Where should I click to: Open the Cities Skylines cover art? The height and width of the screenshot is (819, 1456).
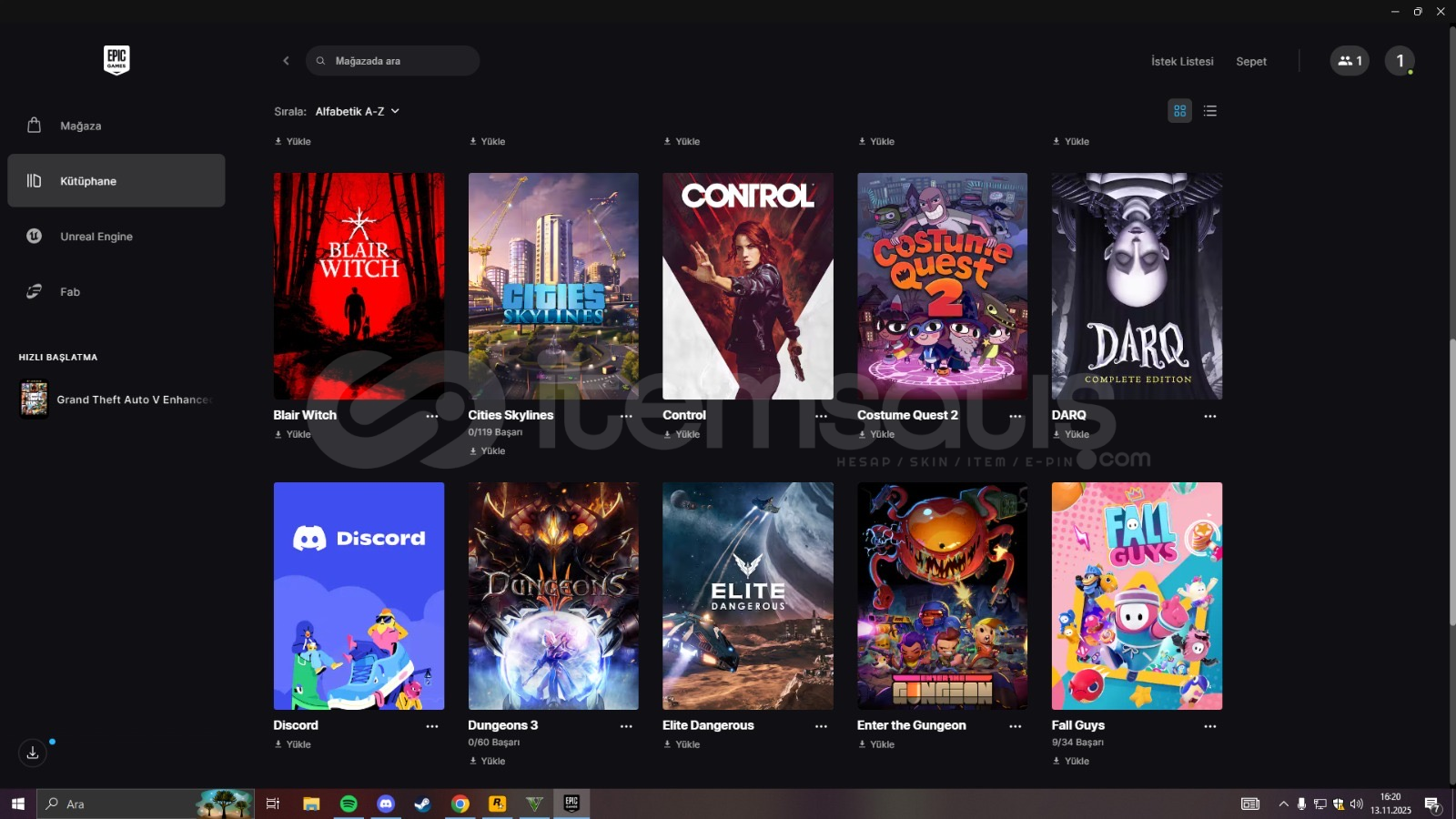pos(553,286)
